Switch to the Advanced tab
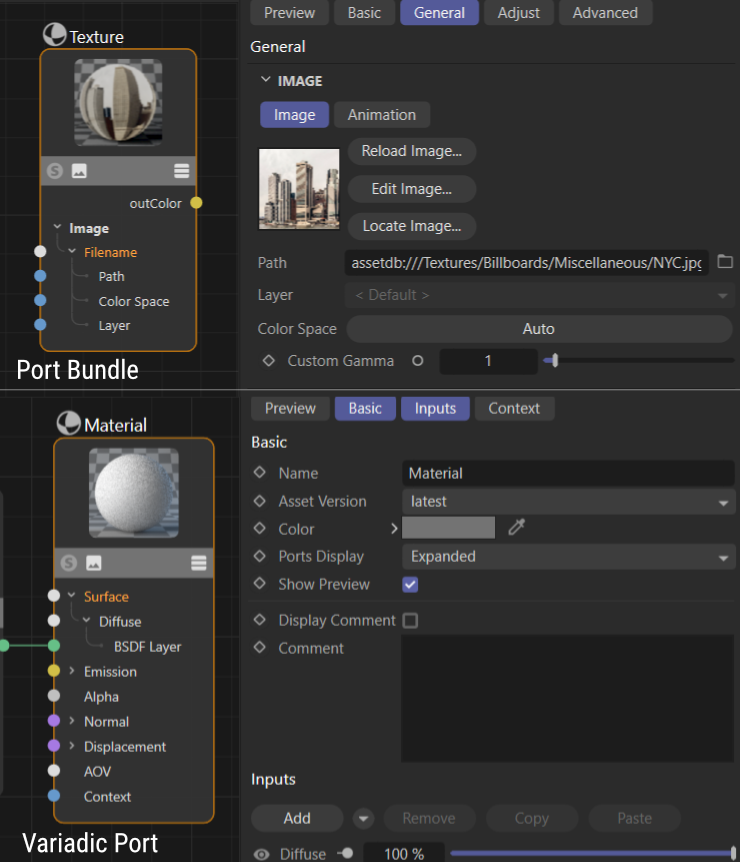The image size is (740, 862). pos(605,13)
